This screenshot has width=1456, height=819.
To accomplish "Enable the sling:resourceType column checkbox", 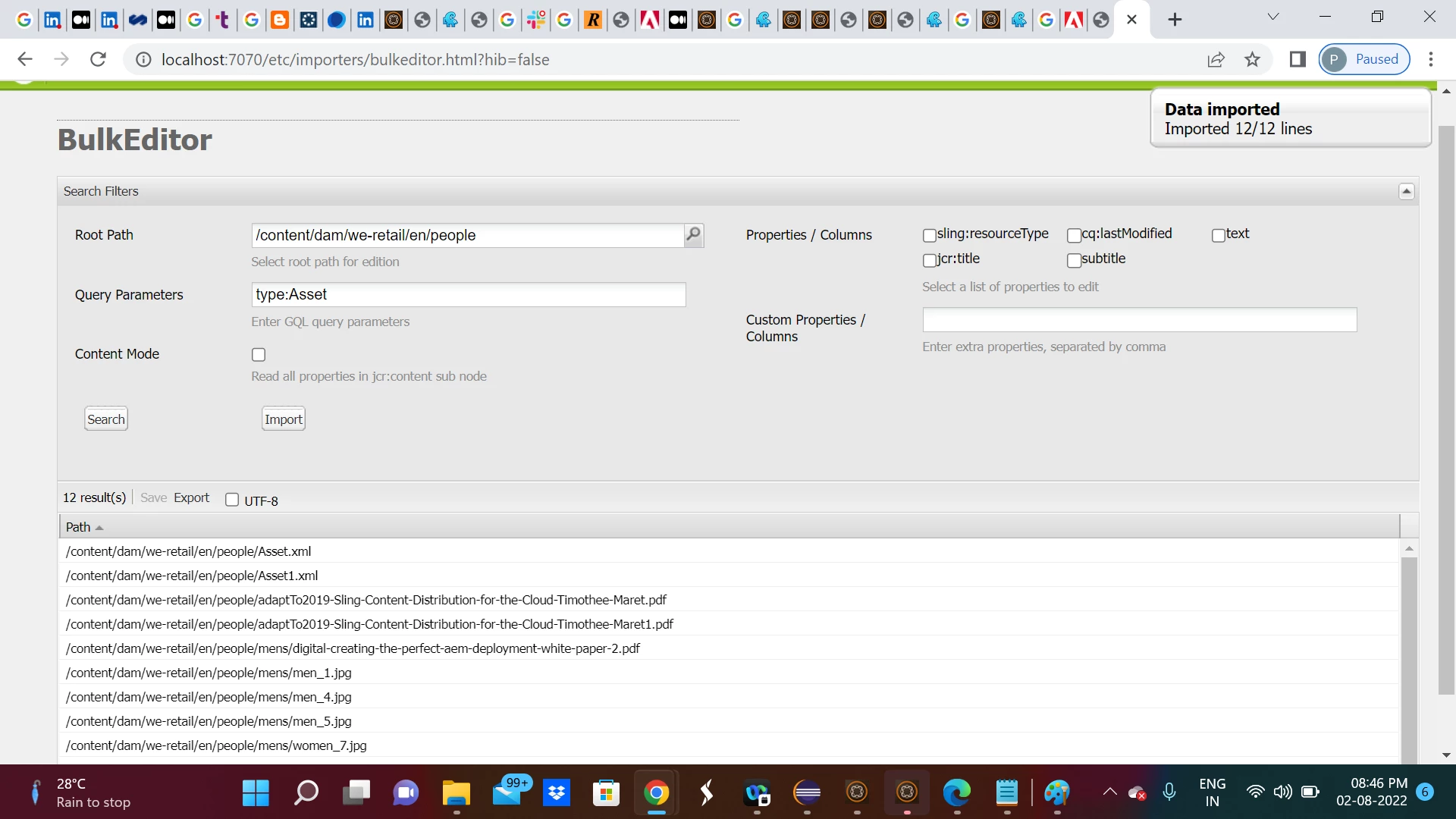I will pos(929,236).
